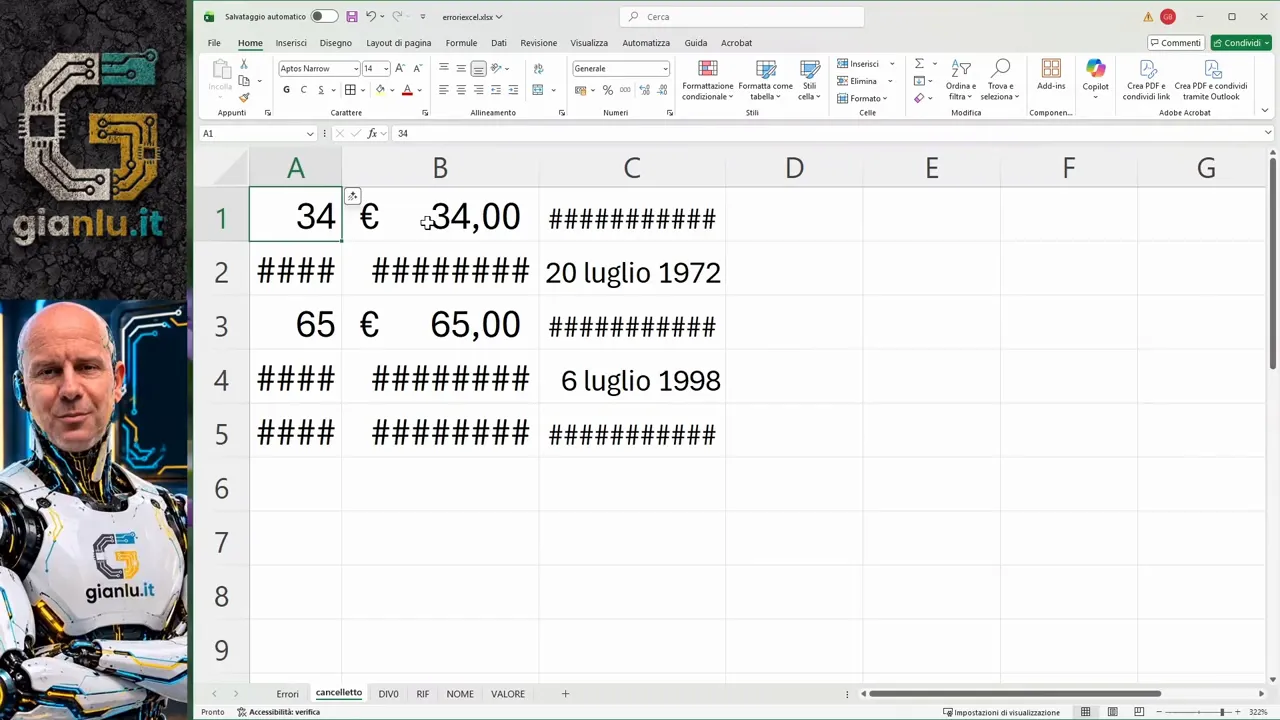The image size is (1280, 720).
Task: Open the Aptos Narrow font dropdown
Action: [355, 69]
